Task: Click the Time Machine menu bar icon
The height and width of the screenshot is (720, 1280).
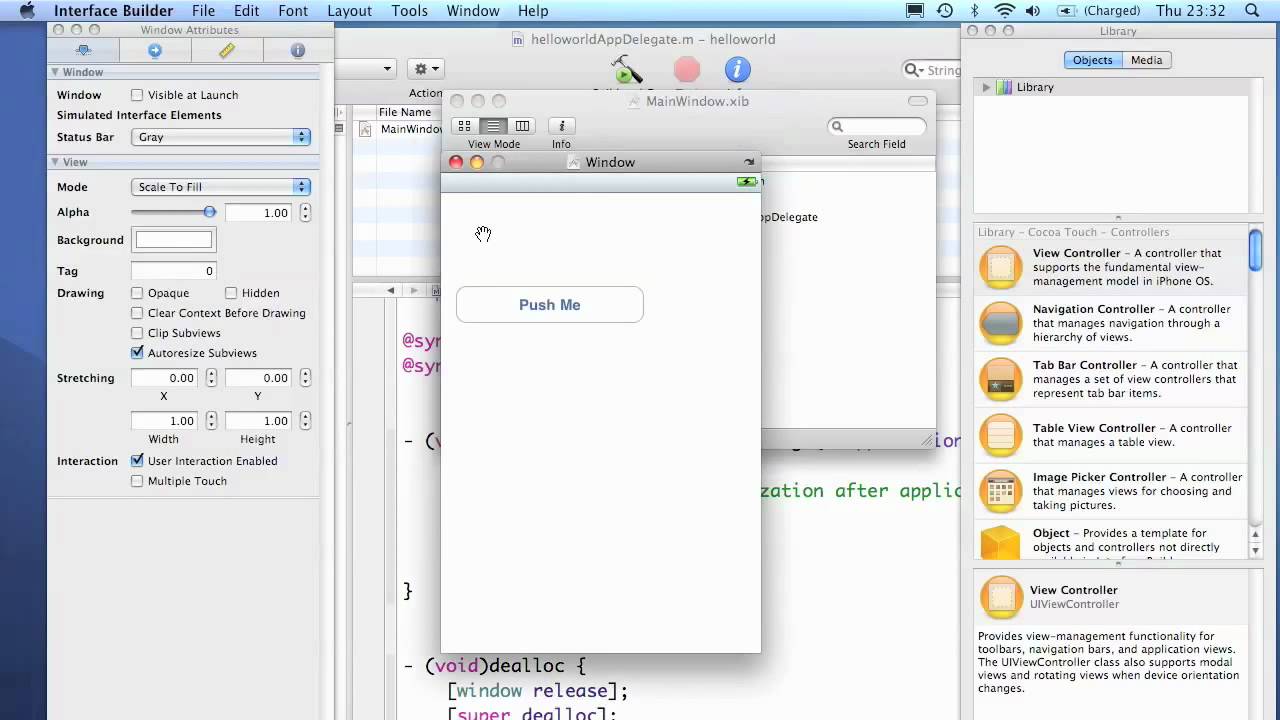Action: tap(945, 11)
